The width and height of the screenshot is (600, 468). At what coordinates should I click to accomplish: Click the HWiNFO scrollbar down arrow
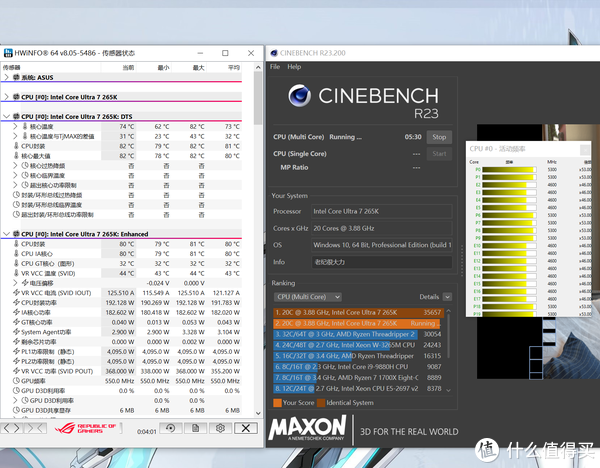point(258,413)
